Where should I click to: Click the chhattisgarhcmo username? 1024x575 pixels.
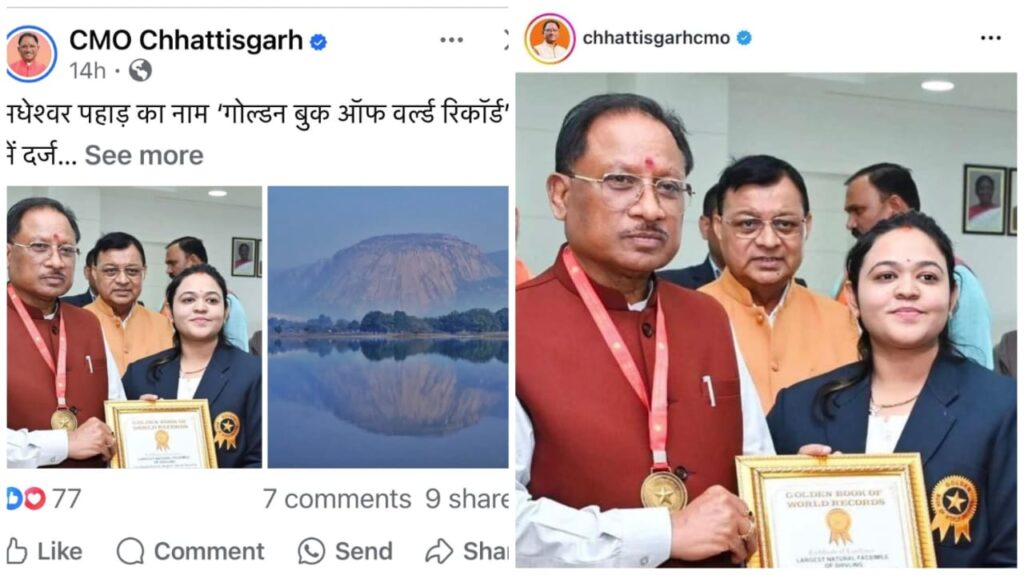656,38
